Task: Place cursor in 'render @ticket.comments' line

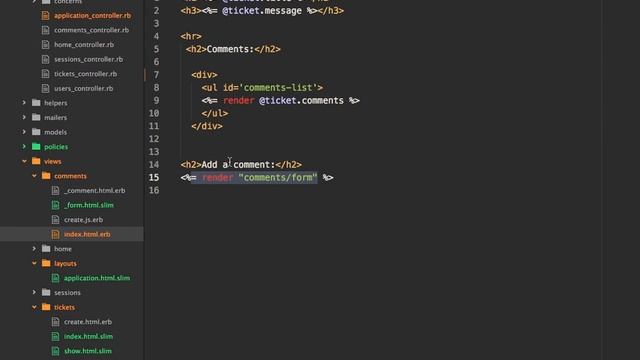Action: [x=280, y=100]
